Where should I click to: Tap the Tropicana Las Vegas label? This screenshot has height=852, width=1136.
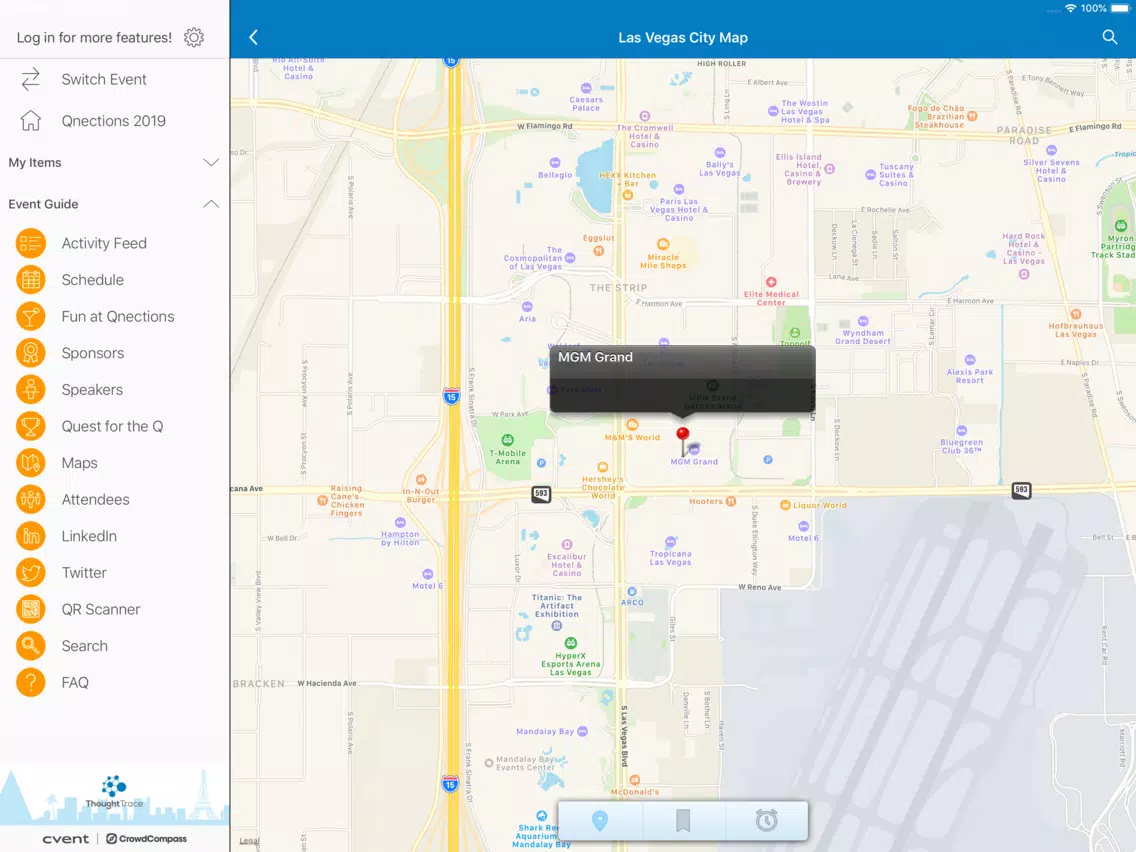pos(670,558)
